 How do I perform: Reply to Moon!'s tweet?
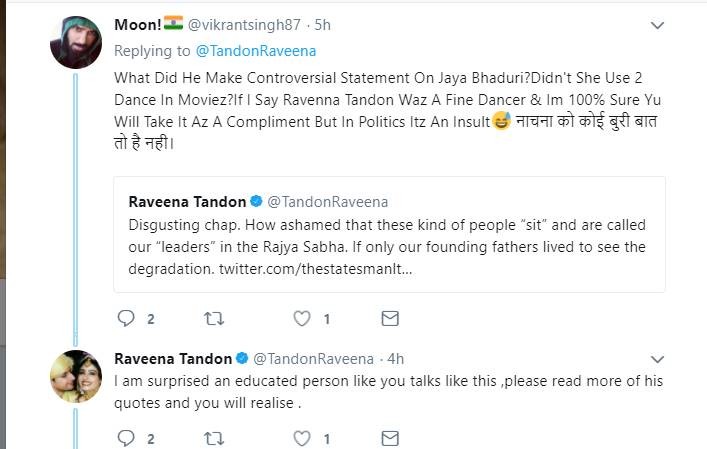(125, 319)
